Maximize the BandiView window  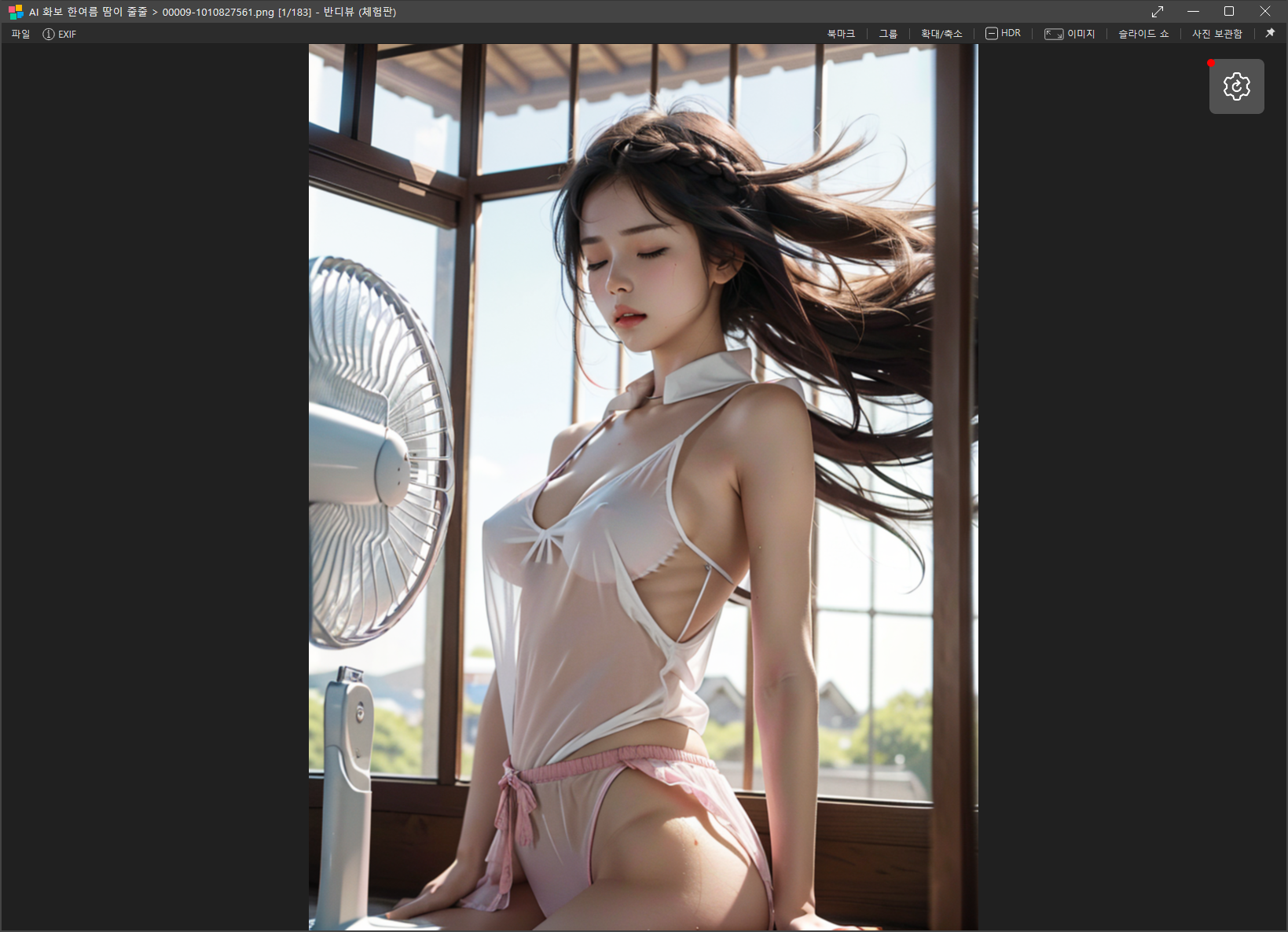(x=1229, y=12)
